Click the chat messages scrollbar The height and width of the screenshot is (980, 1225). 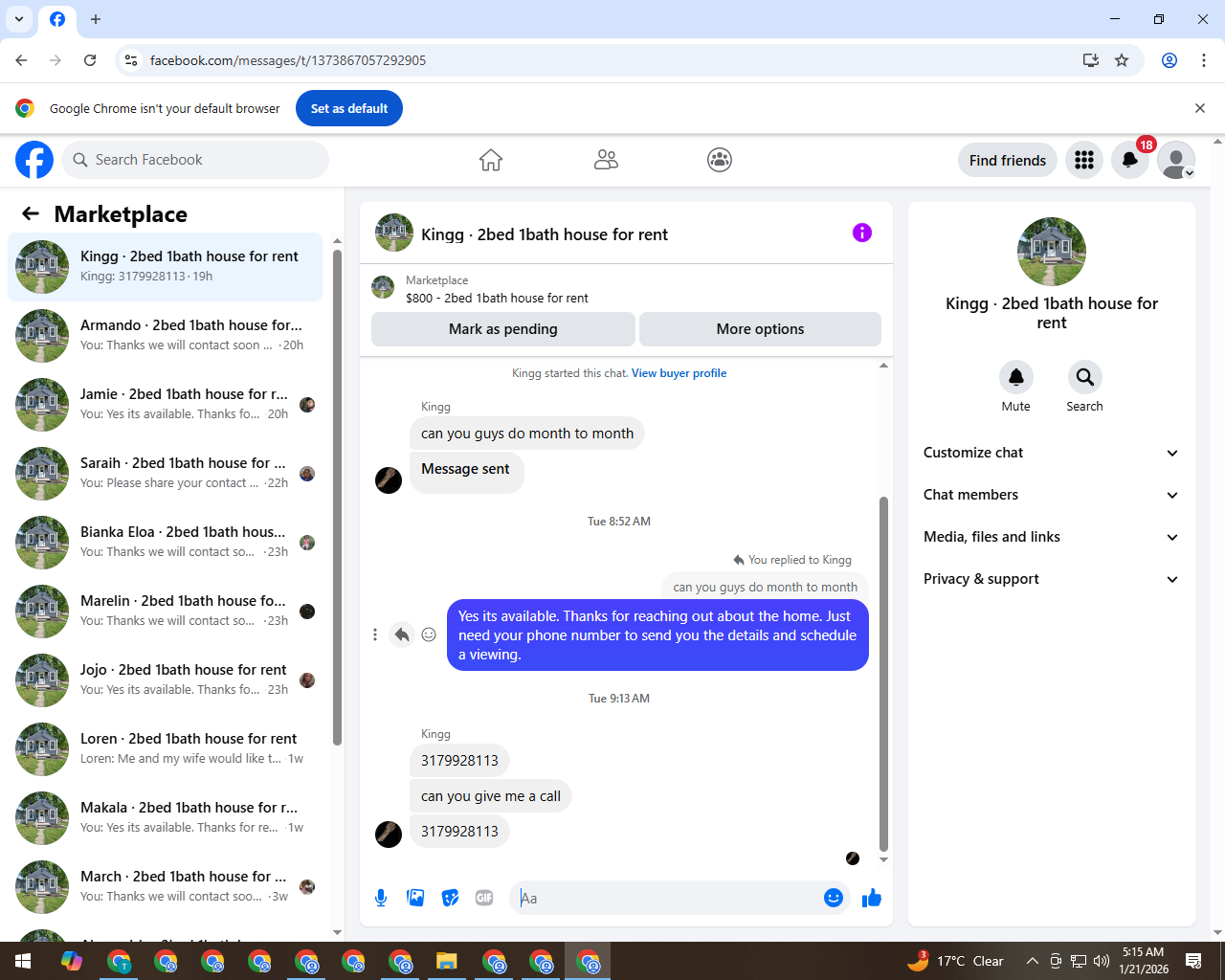point(883,674)
